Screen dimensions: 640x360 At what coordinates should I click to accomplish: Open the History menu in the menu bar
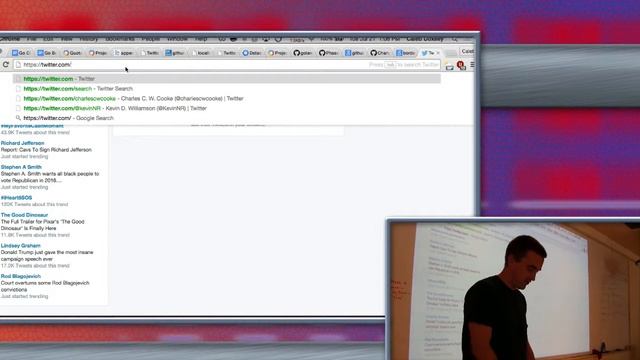(x=89, y=39)
